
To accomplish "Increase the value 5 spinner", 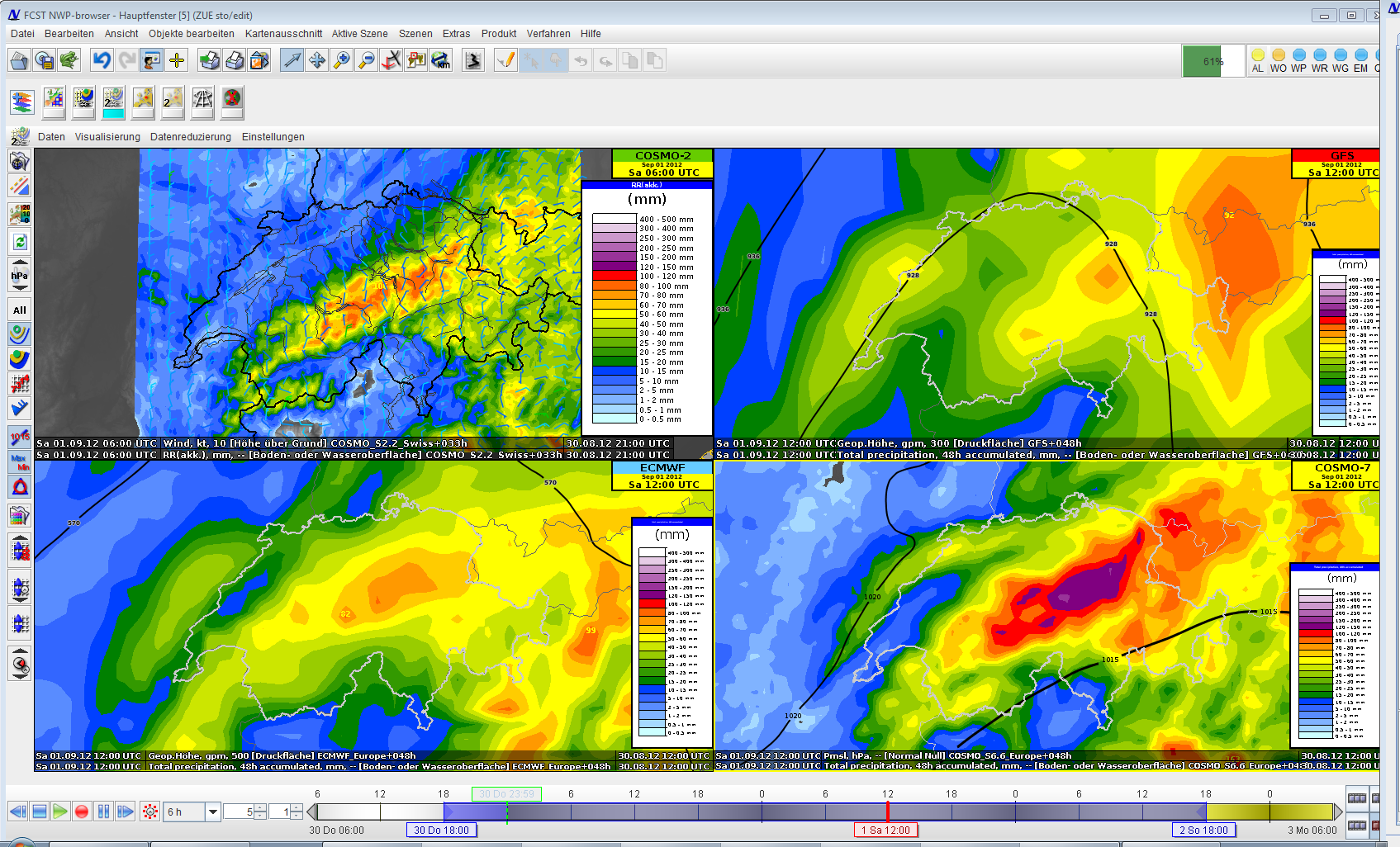I will 261,807.
